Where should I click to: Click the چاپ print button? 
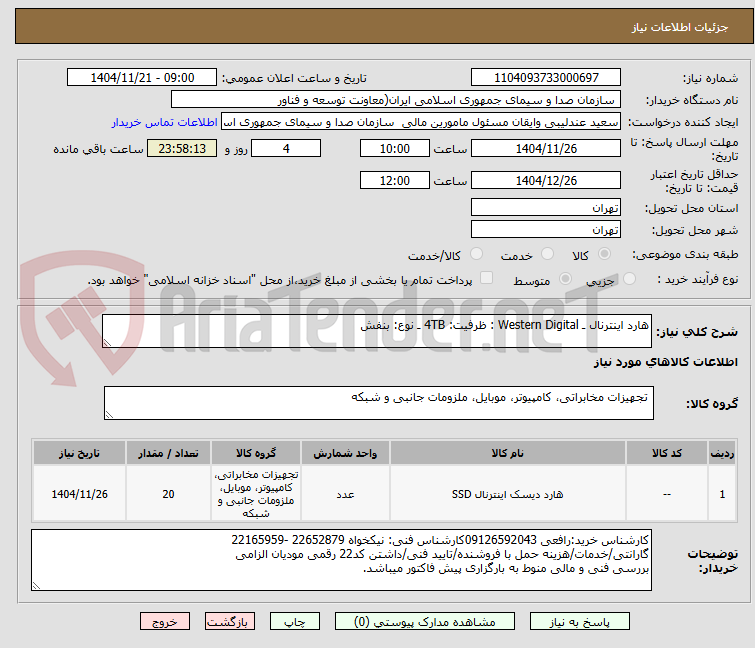[295, 622]
